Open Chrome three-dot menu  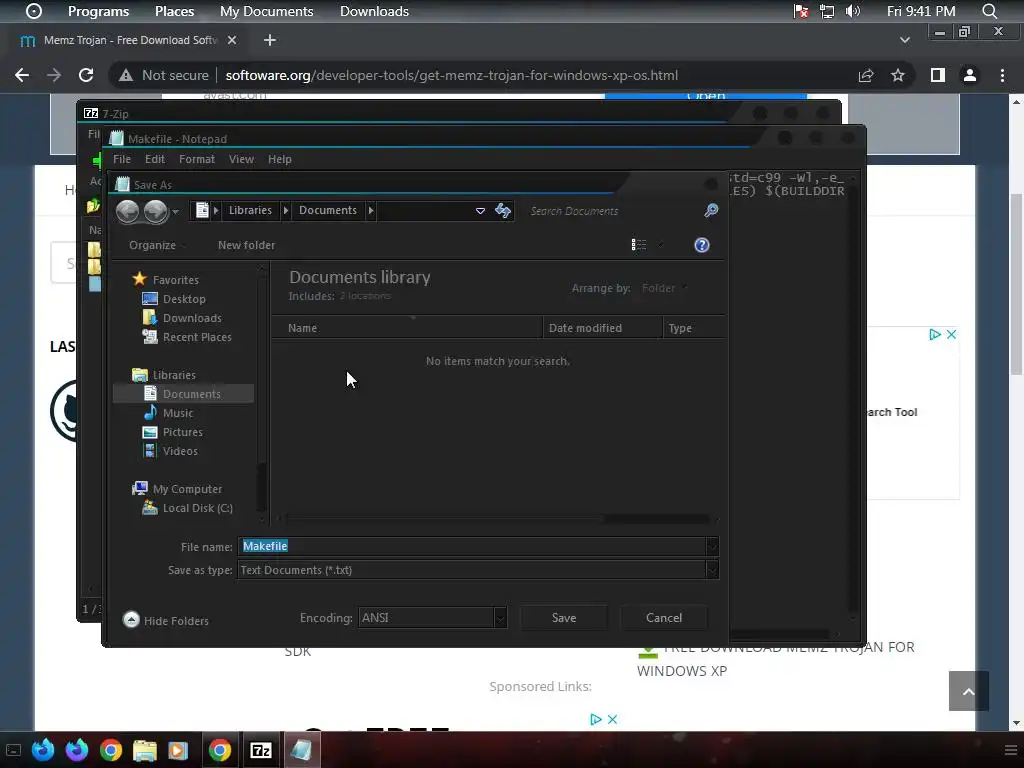point(1002,75)
